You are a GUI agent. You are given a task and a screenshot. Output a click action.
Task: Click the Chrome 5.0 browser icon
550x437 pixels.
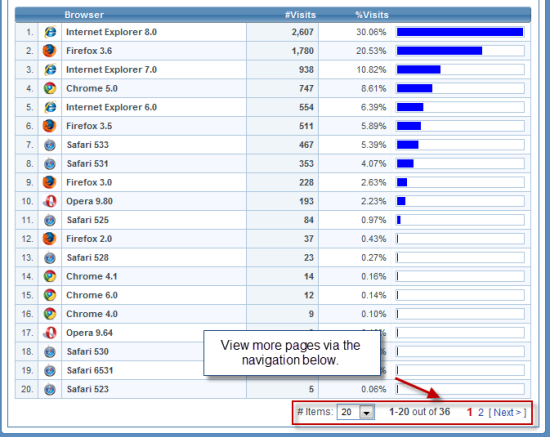[50, 88]
